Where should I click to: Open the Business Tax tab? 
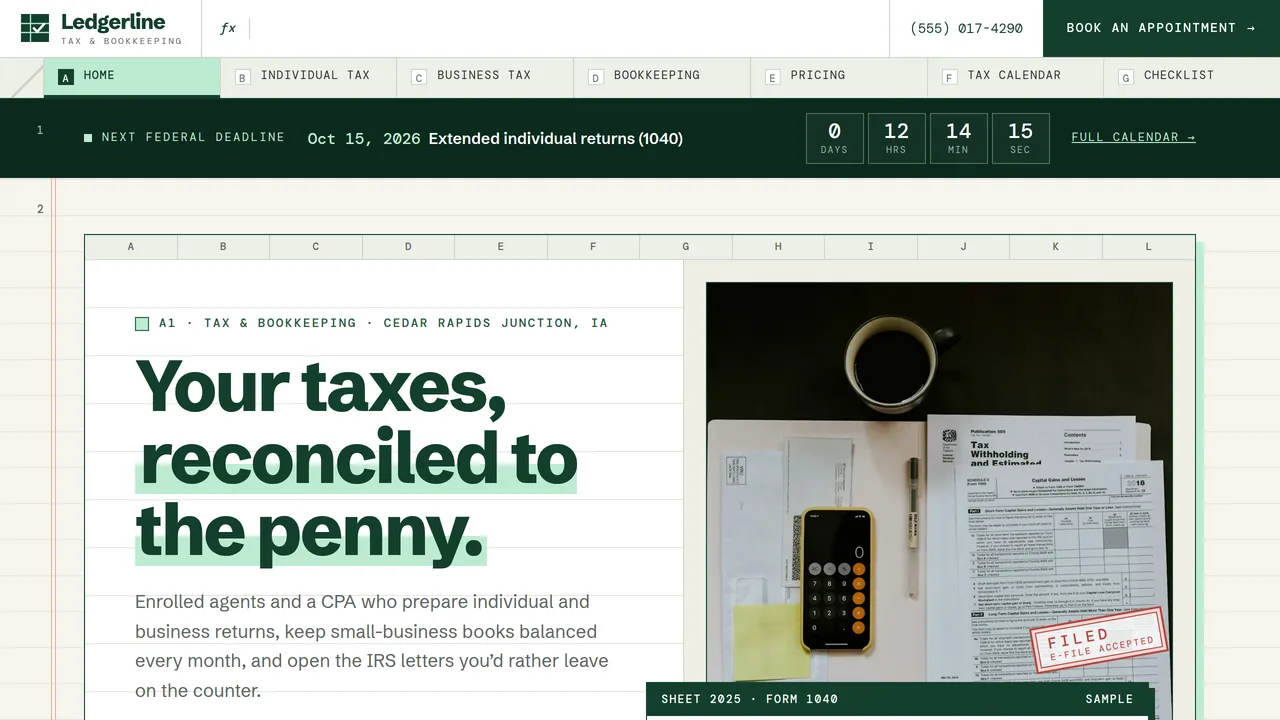(x=485, y=77)
